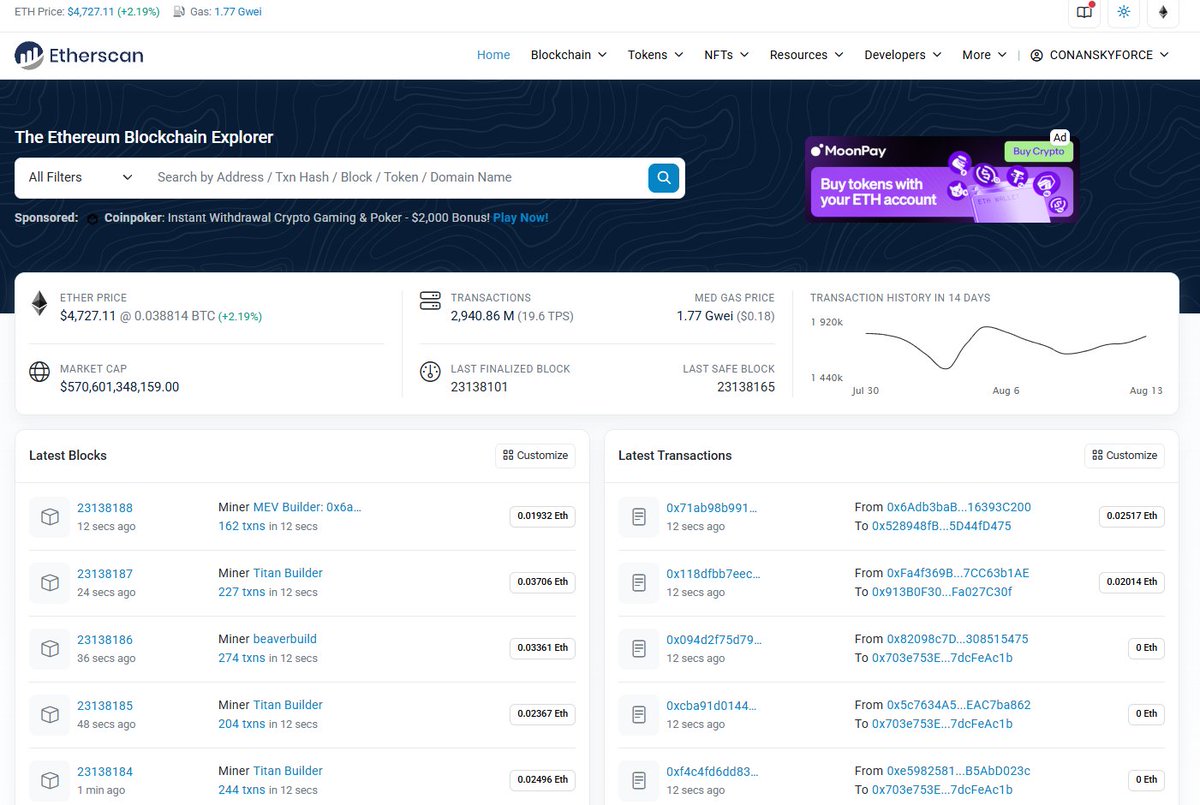This screenshot has height=805, width=1200.
Task: Expand the More menu
Action: (984, 55)
